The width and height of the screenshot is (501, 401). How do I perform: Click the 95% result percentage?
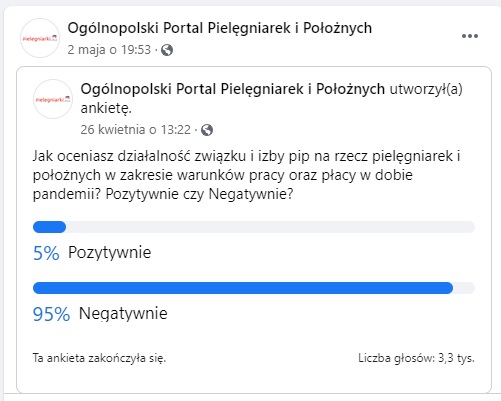click(x=51, y=314)
